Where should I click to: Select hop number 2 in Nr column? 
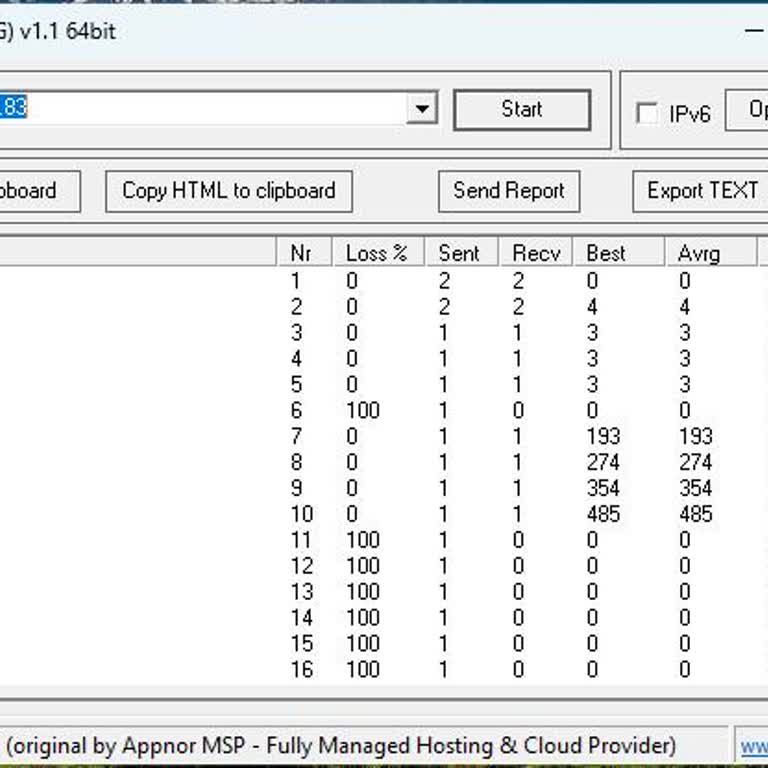click(296, 307)
